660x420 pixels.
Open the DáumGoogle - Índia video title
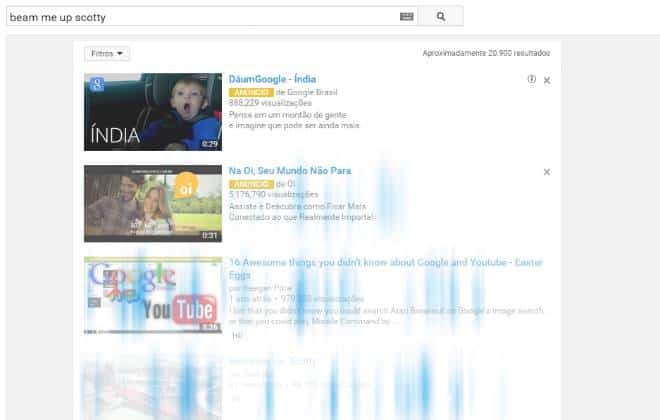point(272,79)
